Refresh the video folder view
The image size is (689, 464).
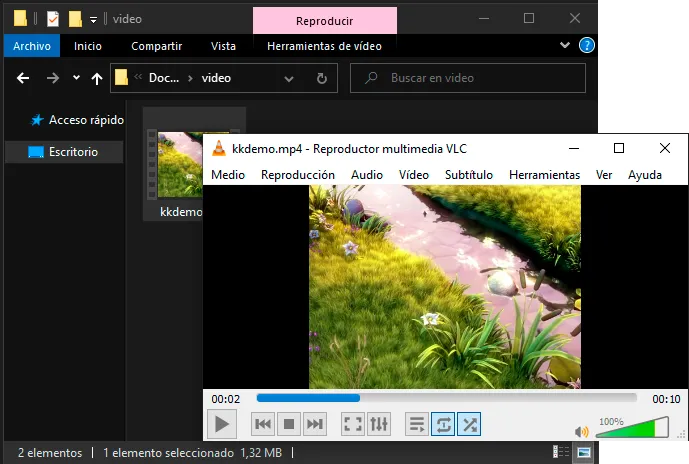(x=322, y=79)
